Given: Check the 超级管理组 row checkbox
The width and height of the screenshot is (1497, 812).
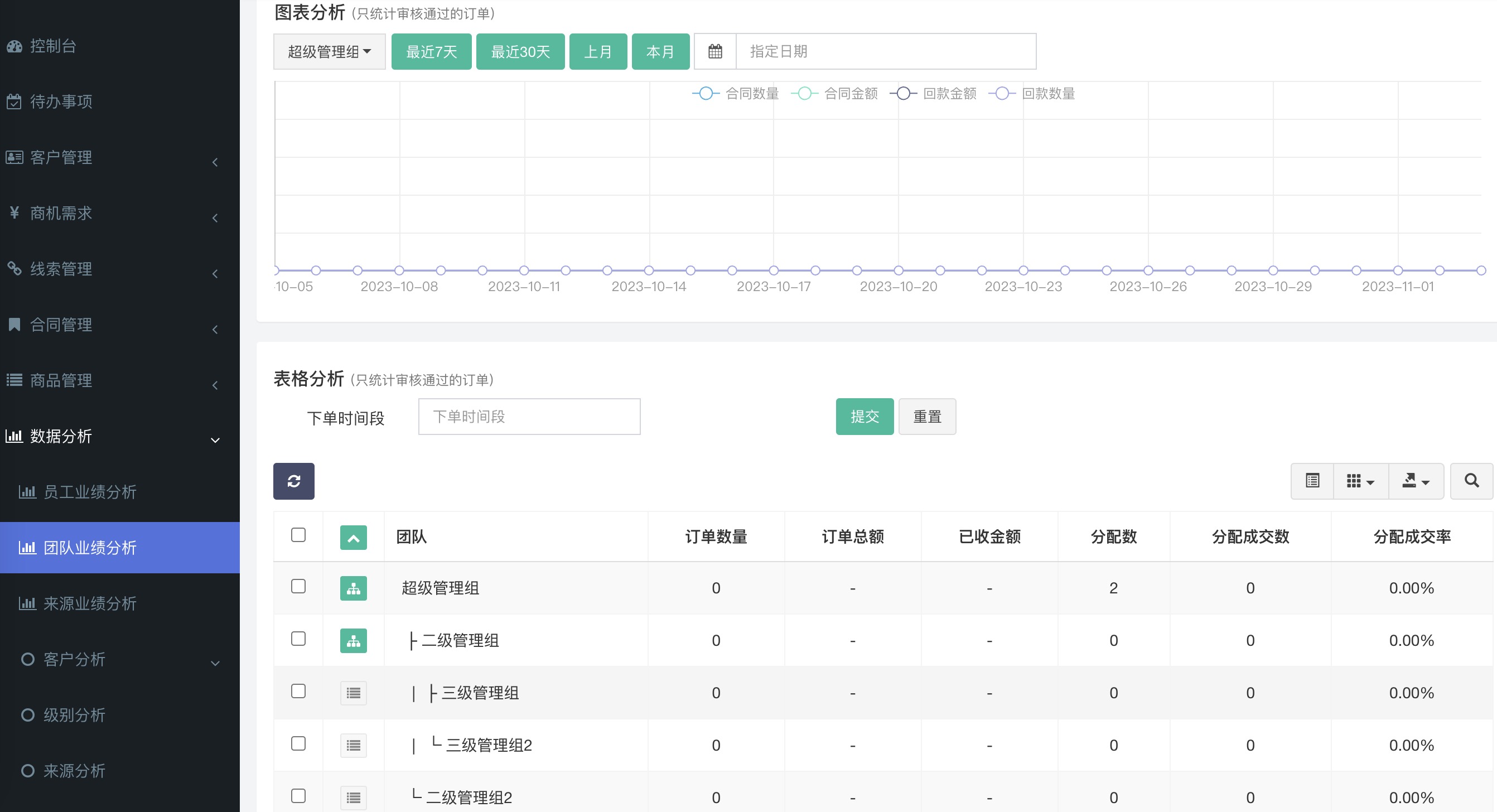Looking at the screenshot, I should point(298,586).
